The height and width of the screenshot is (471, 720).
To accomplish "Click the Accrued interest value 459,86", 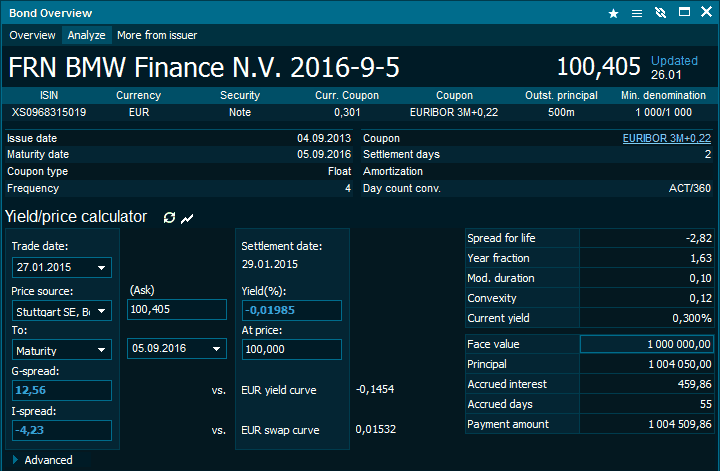I will coord(694,384).
